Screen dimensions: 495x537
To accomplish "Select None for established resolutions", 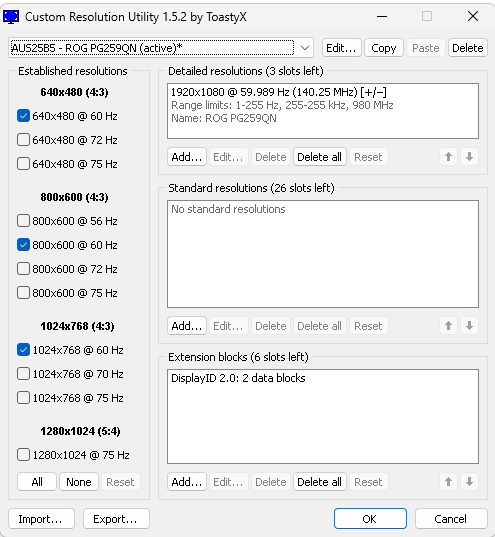I will tap(79, 482).
